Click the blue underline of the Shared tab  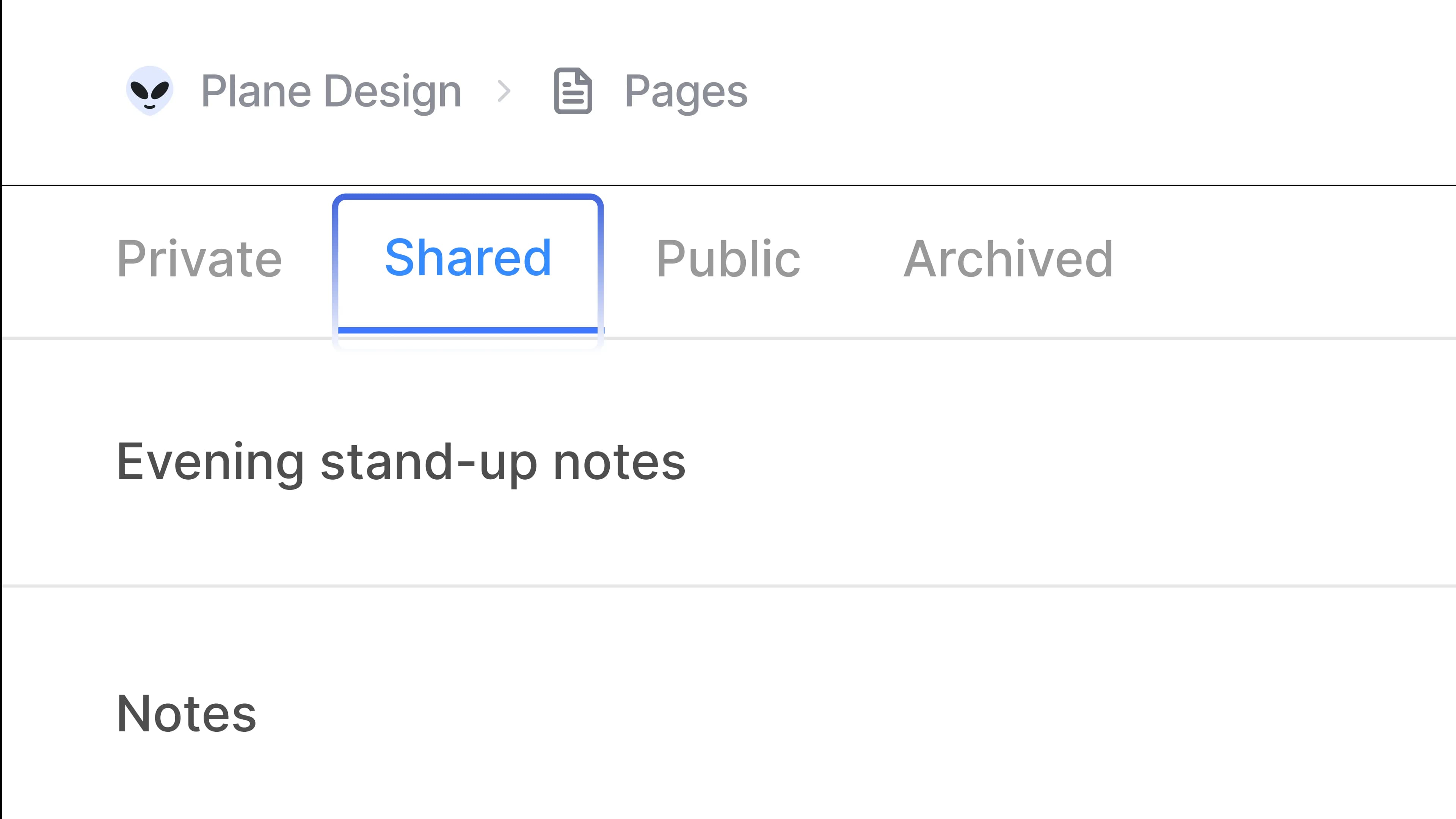[468, 330]
